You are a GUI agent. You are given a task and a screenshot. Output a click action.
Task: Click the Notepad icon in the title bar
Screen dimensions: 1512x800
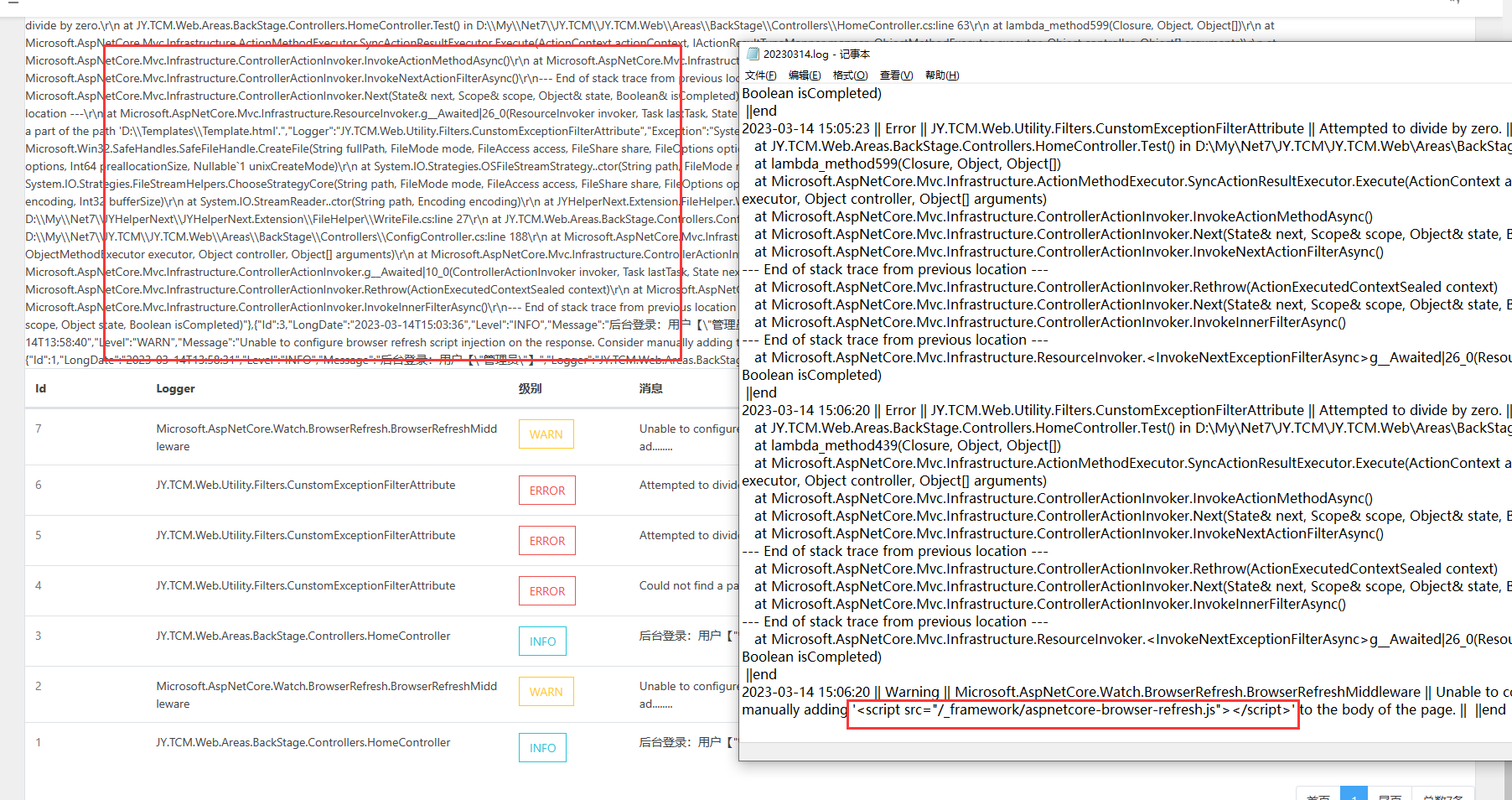click(x=752, y=55)
